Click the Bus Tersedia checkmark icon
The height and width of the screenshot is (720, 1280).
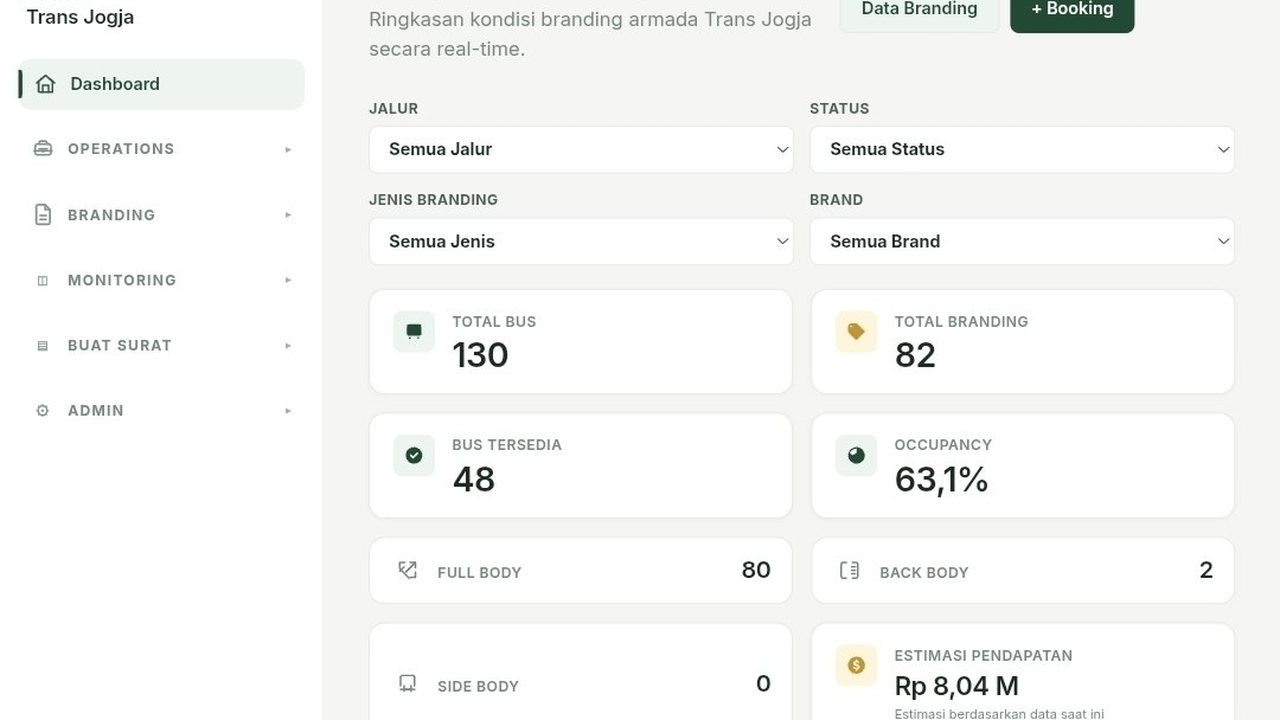tap(414, 455)
